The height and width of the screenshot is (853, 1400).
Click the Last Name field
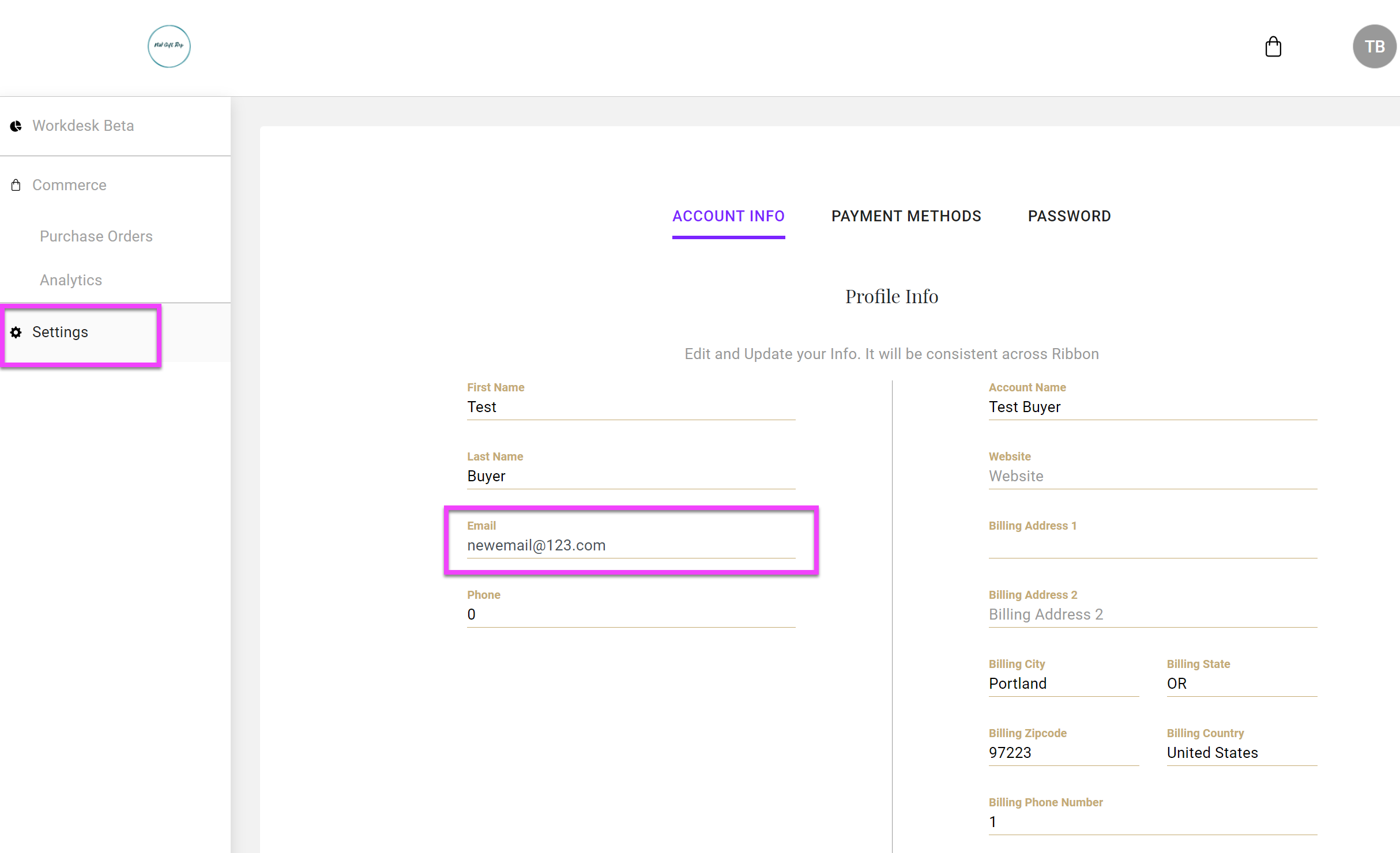631,476
